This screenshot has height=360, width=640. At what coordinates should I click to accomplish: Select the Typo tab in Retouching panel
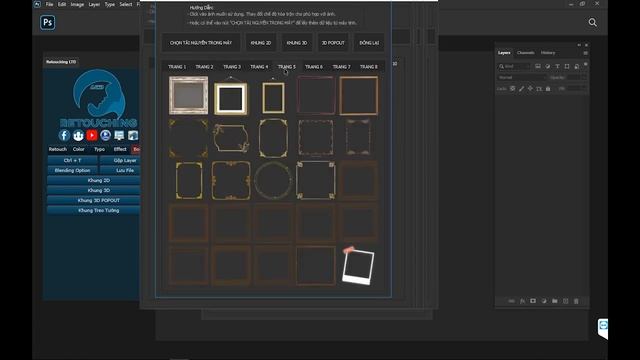pos(99,149)
